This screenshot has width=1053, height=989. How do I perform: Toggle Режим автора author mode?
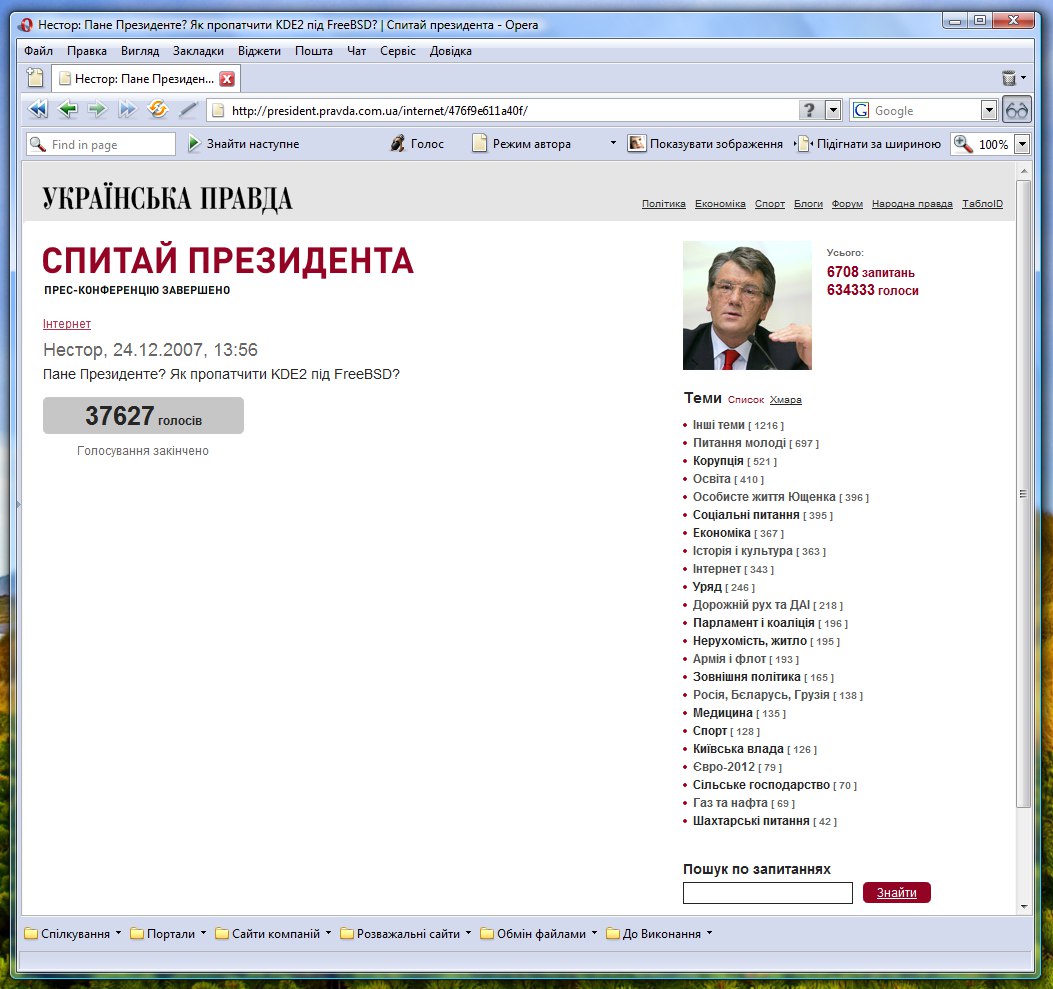(x=521, y=144)
